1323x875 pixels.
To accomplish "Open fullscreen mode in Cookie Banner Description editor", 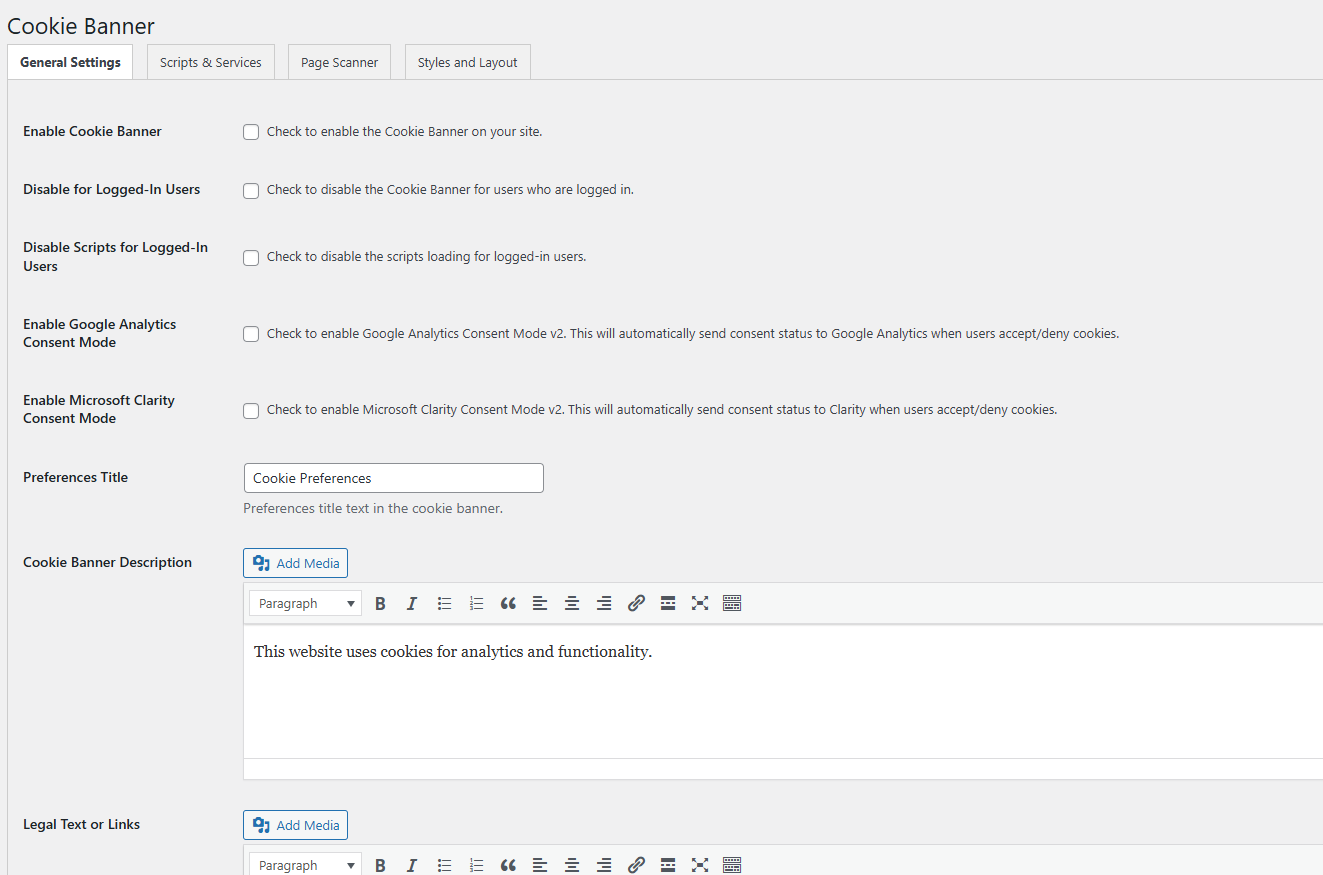I will pyautogui.click(x=700, y=603).
